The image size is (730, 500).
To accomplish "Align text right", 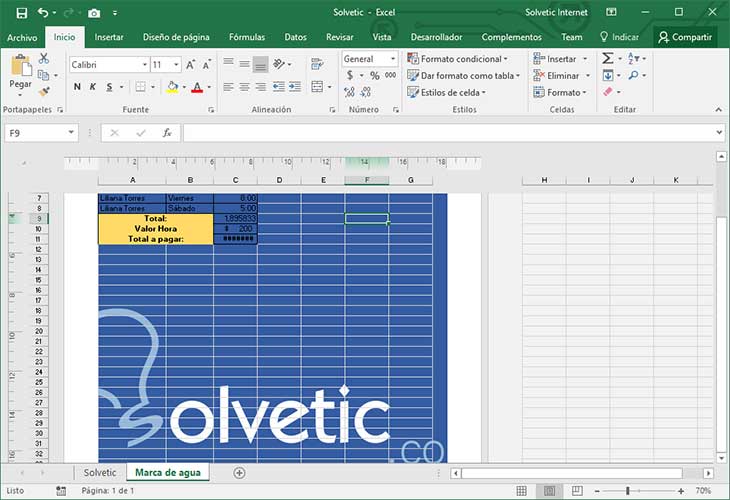I will 261,87.
